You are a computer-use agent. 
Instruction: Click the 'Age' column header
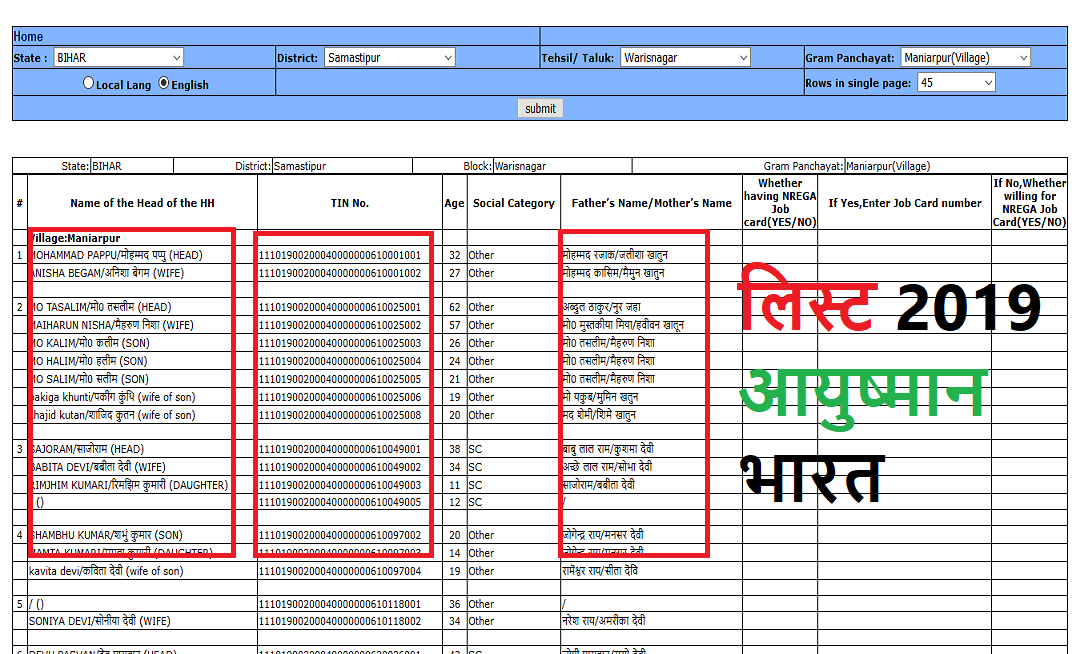[x=454, y=203]
